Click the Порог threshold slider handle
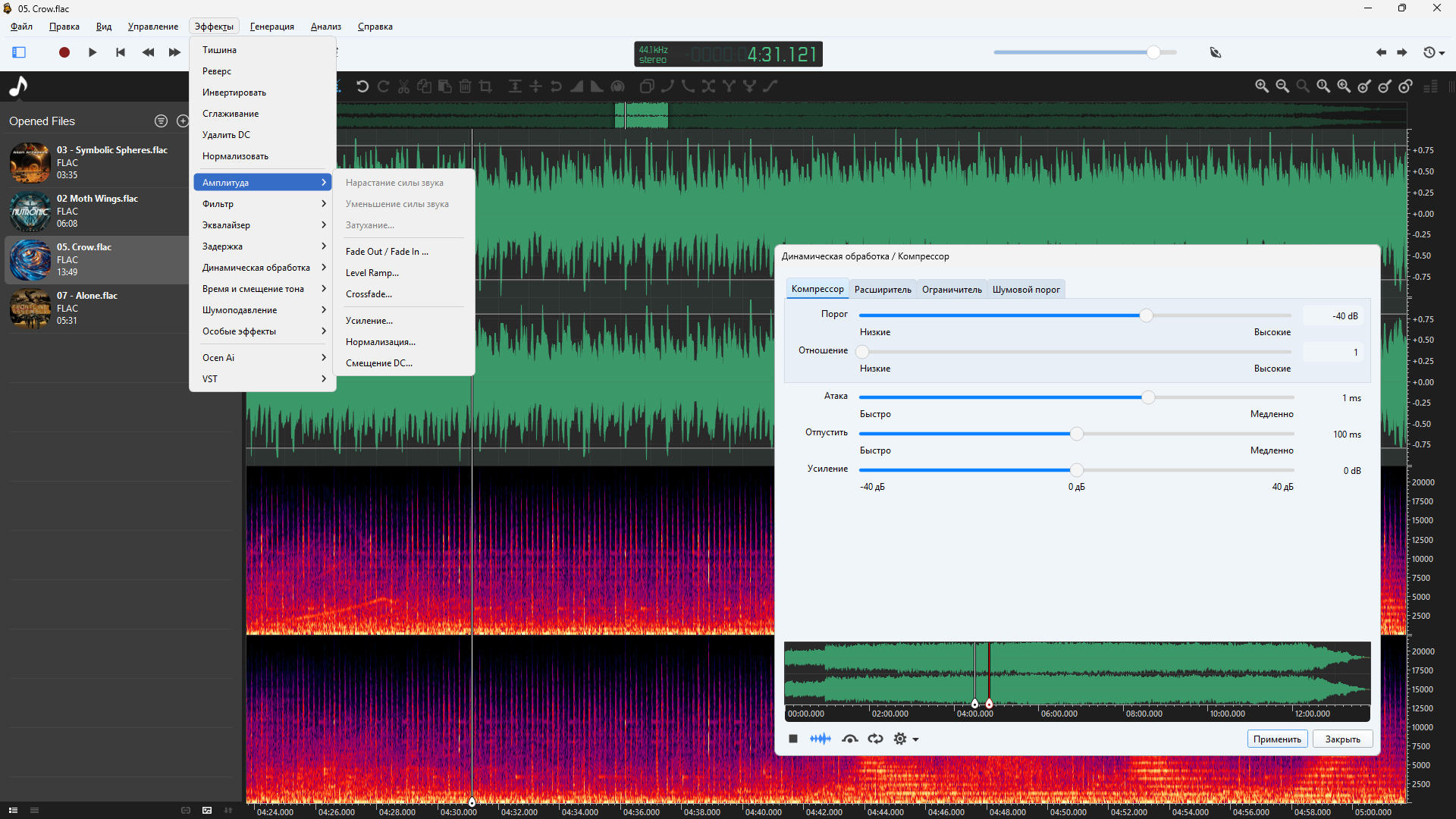 point(1146,315)
